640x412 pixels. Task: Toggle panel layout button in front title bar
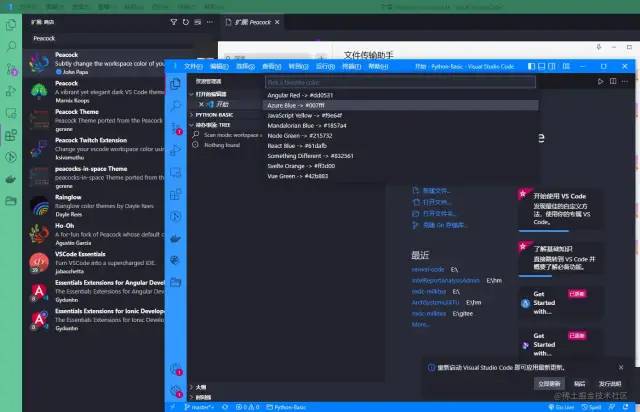click(x=541, y=66)
